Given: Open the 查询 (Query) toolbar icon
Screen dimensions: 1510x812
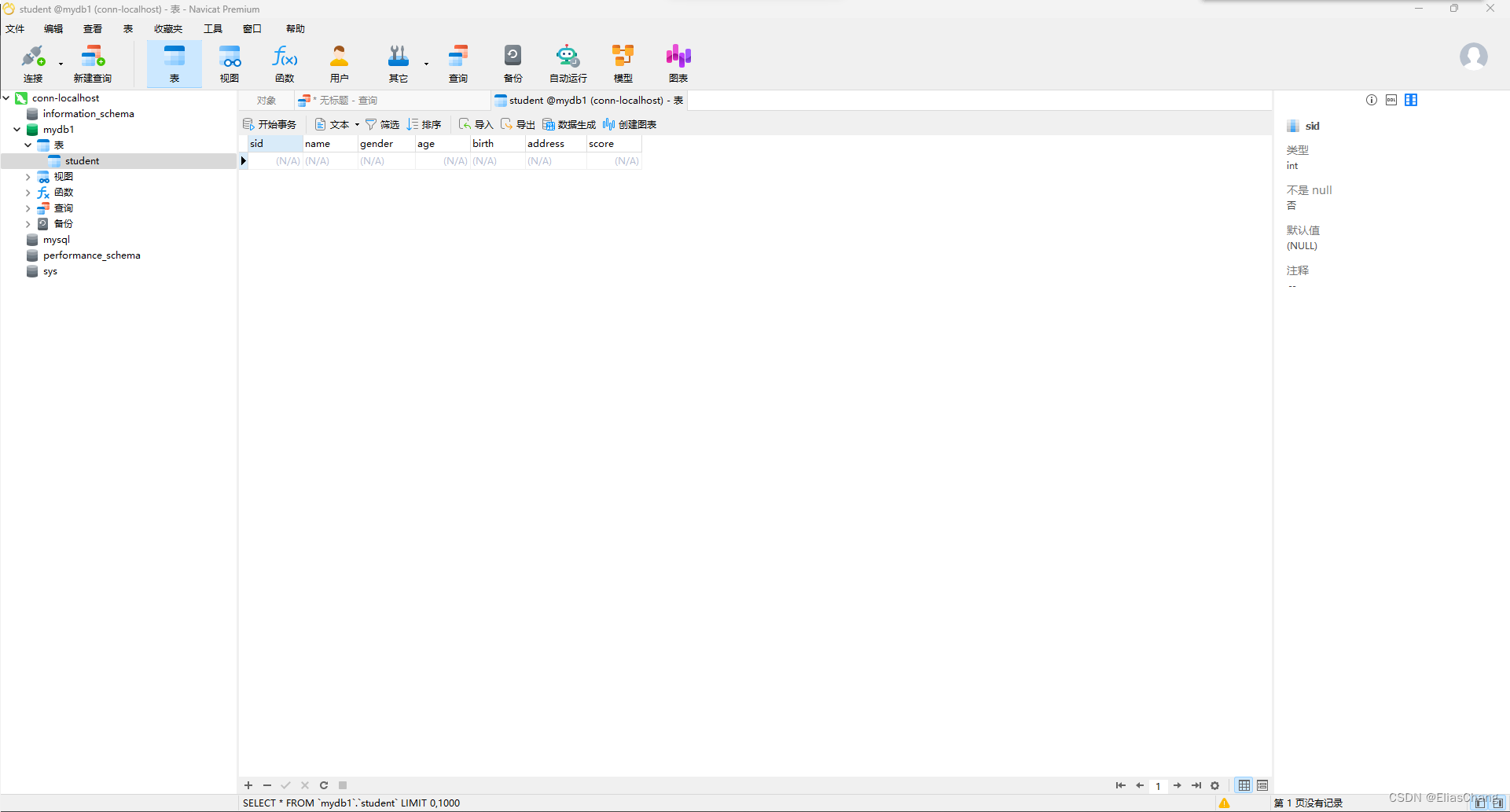Looking at the screenshot, I should [x=458, y=64].
